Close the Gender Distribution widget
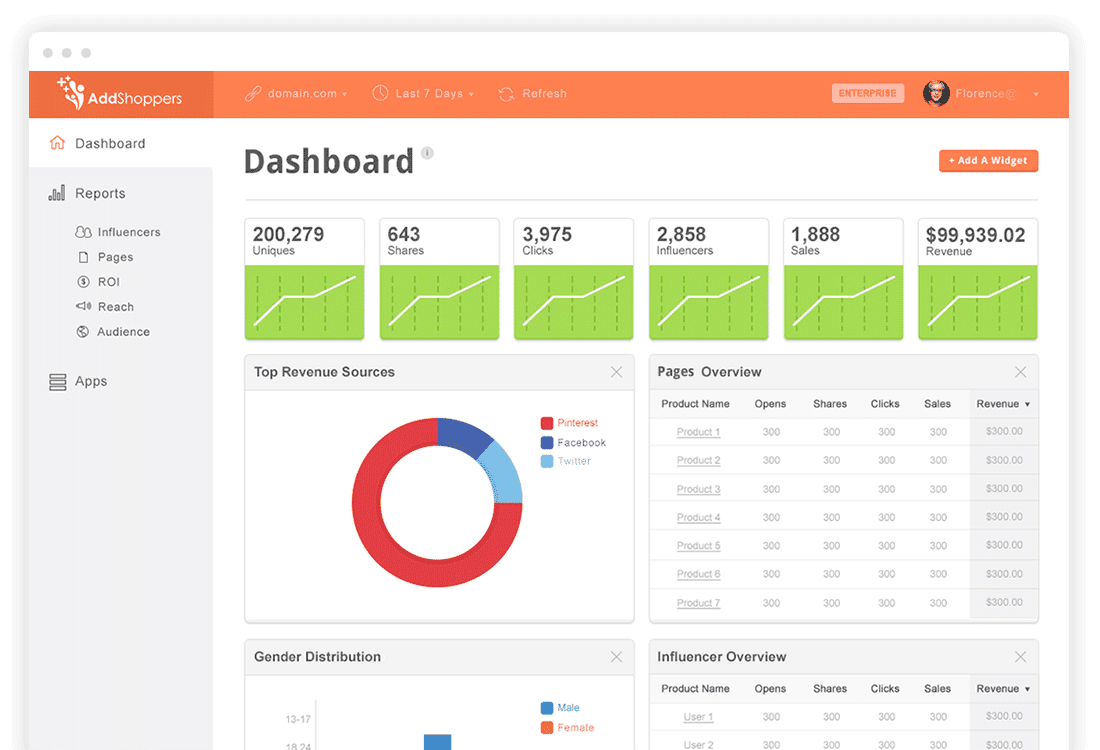This screenshot has height=750, width=1100. (616, 657)
